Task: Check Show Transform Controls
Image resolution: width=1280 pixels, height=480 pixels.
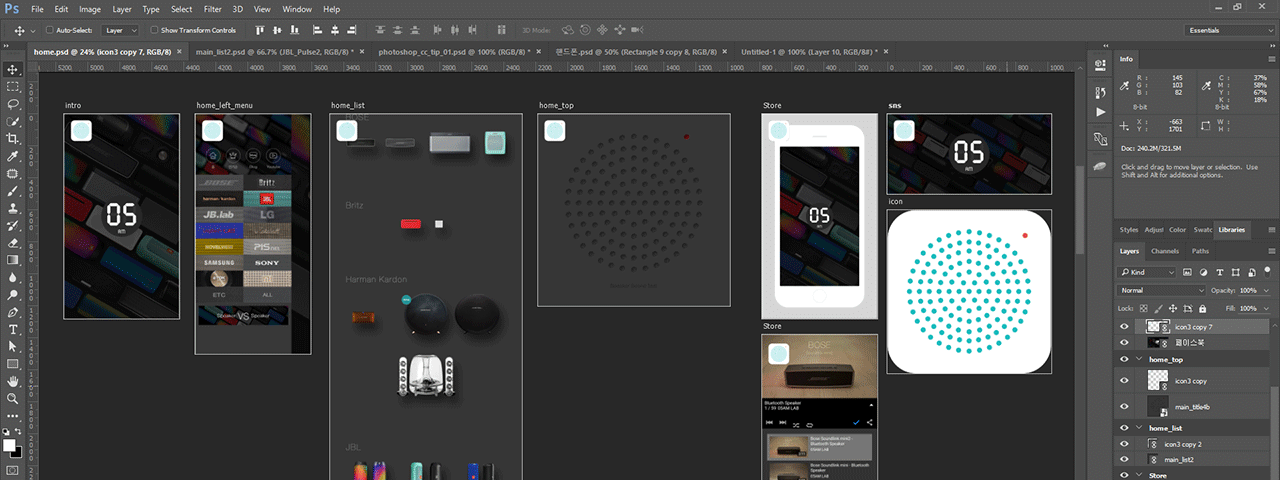Action: [x=154, y=30]
